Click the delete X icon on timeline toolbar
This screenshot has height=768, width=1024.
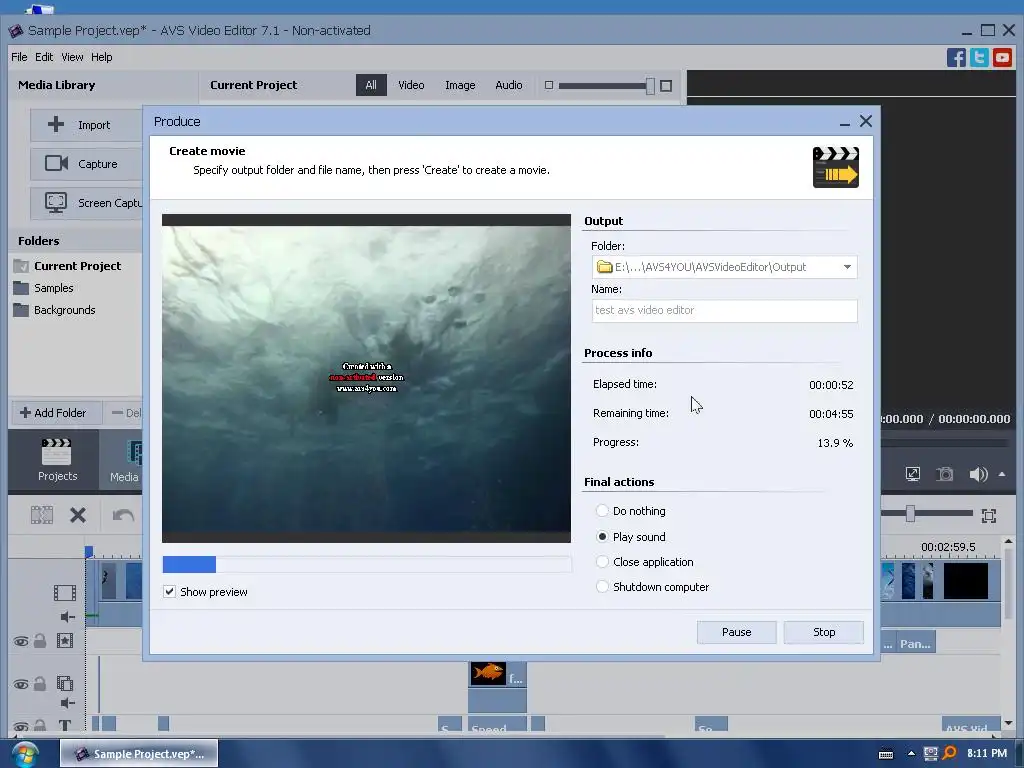click(x=78, y=515)
